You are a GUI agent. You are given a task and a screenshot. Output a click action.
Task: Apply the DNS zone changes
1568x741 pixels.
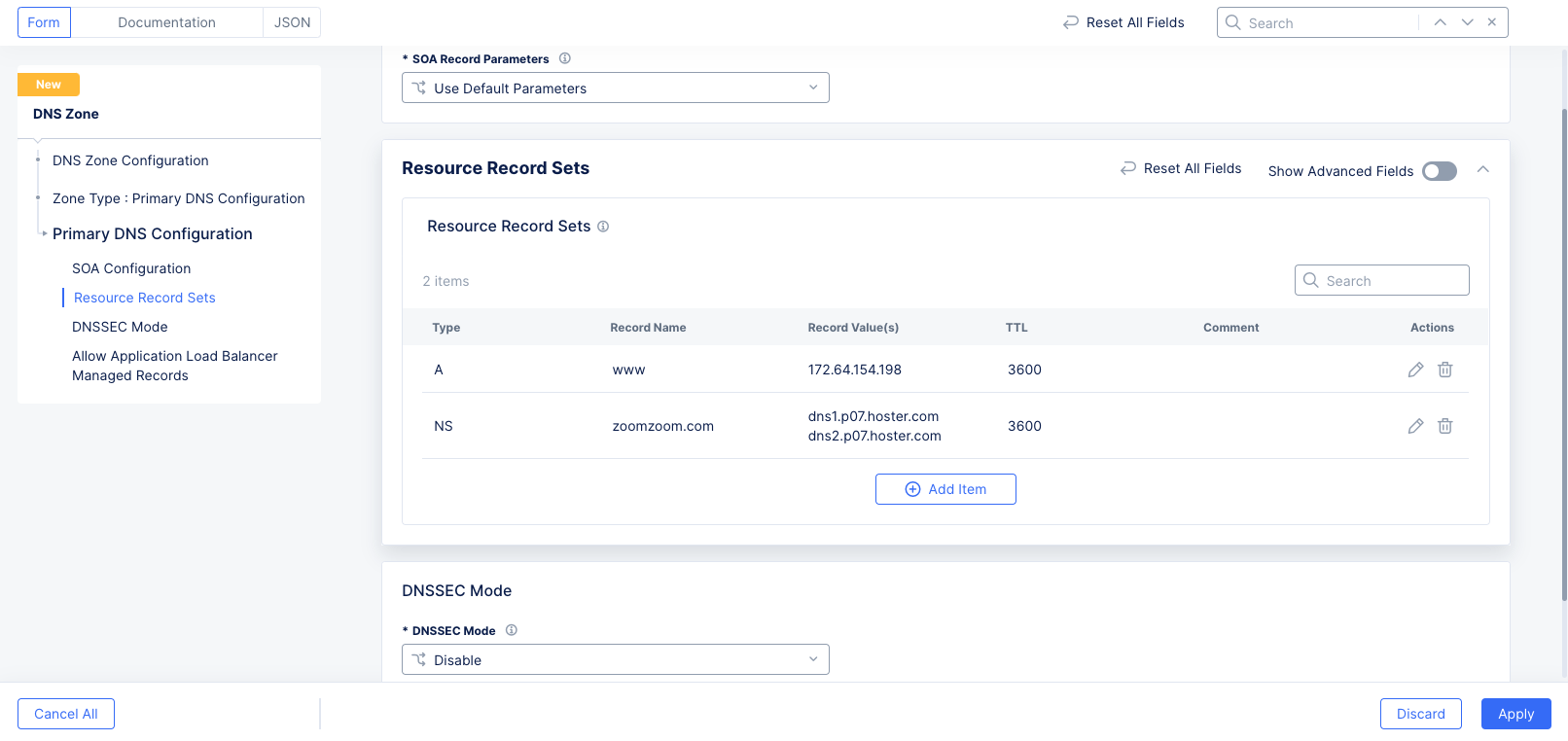click(1515, 714)
